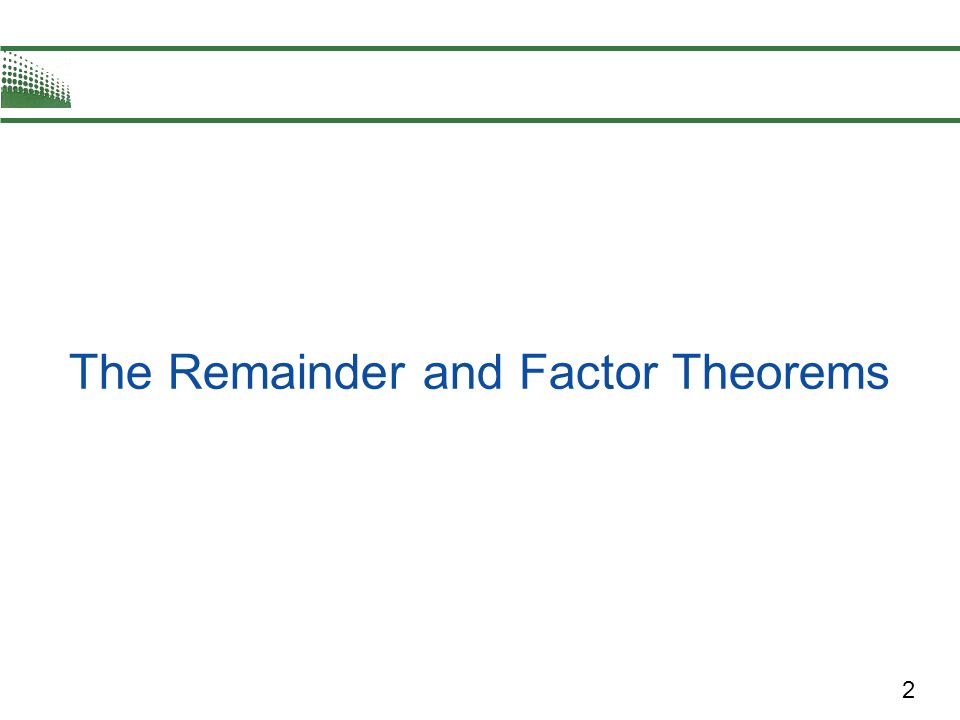
Task: Click the word "The" starting the title
Action: (x=111, y=372)
